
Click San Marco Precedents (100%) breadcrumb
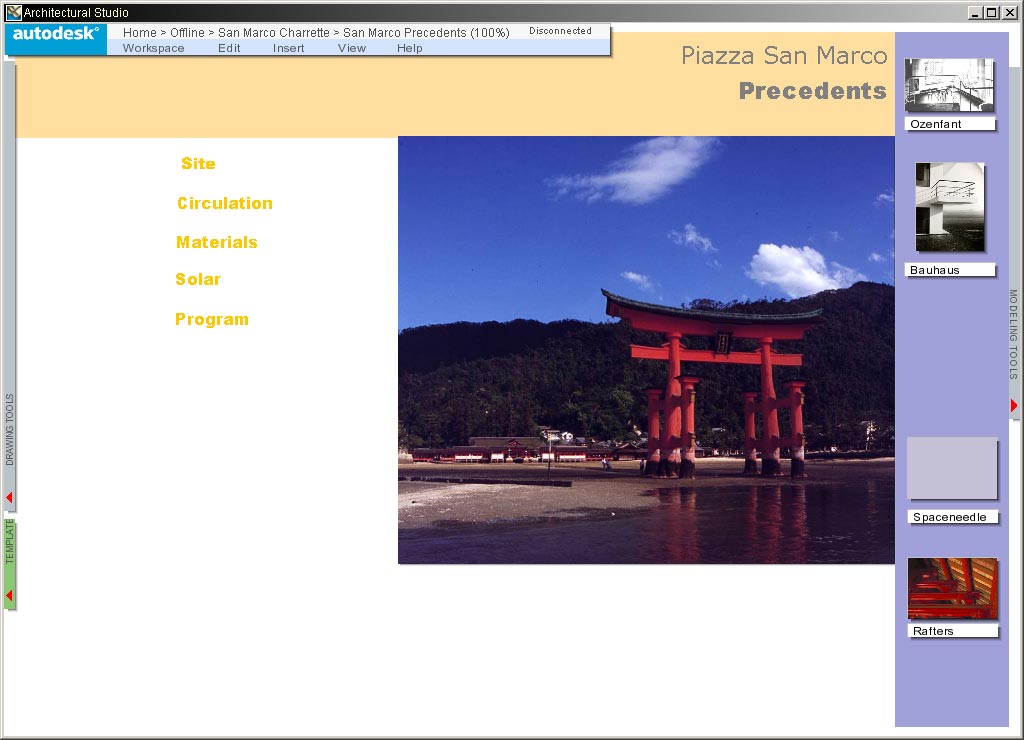[426, 33]
